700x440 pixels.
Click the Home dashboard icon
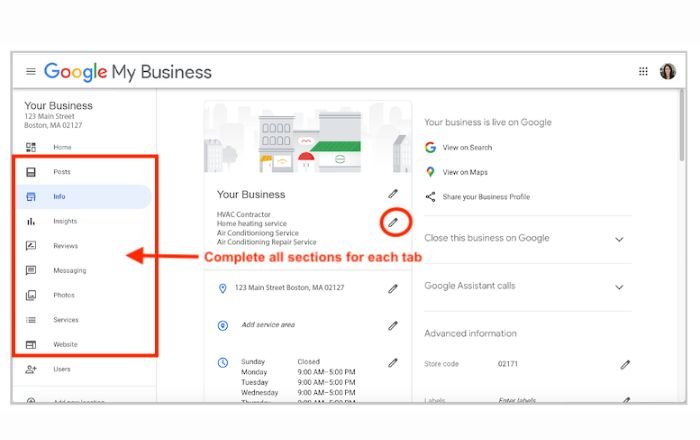[x=31, y=147]
